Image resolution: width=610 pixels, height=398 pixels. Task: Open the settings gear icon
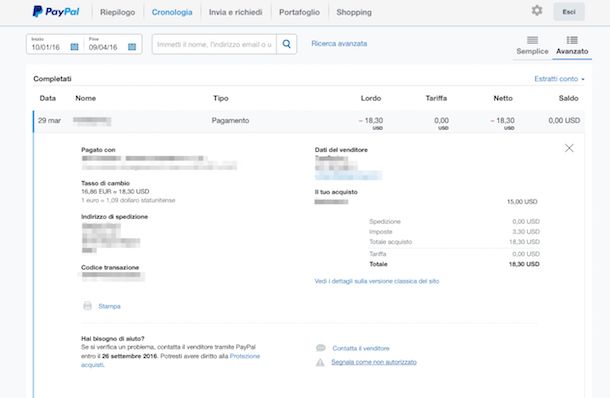[537, 11]
